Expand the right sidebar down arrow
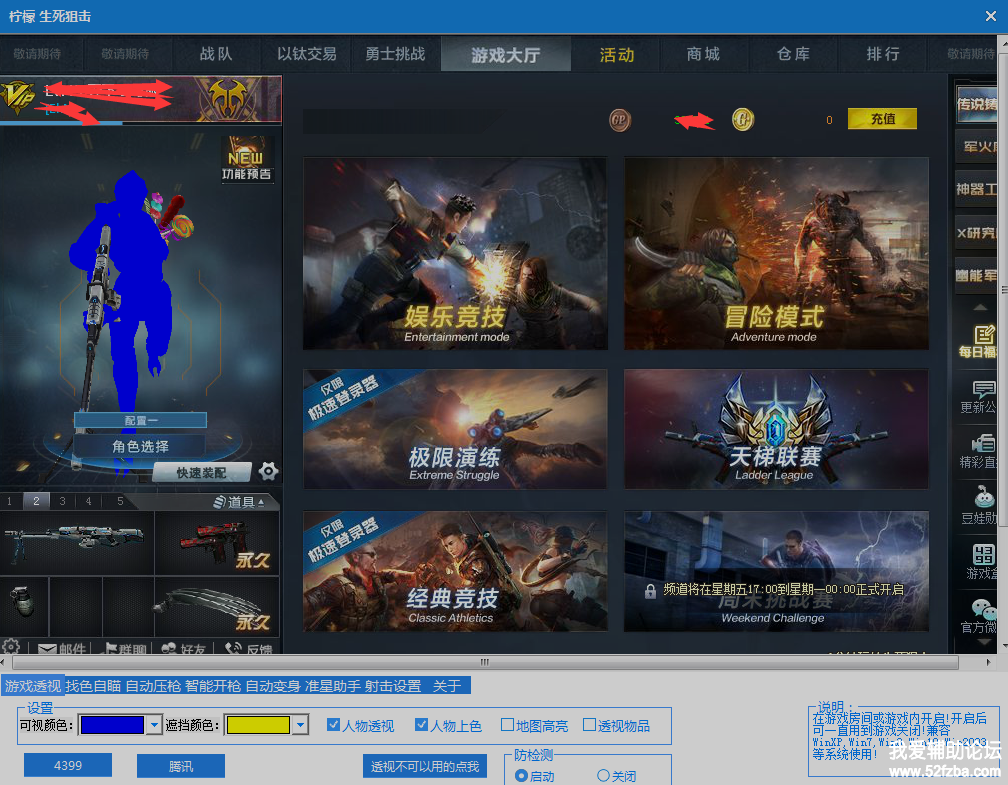The image size is (1008, 785). tap(984, 642)
